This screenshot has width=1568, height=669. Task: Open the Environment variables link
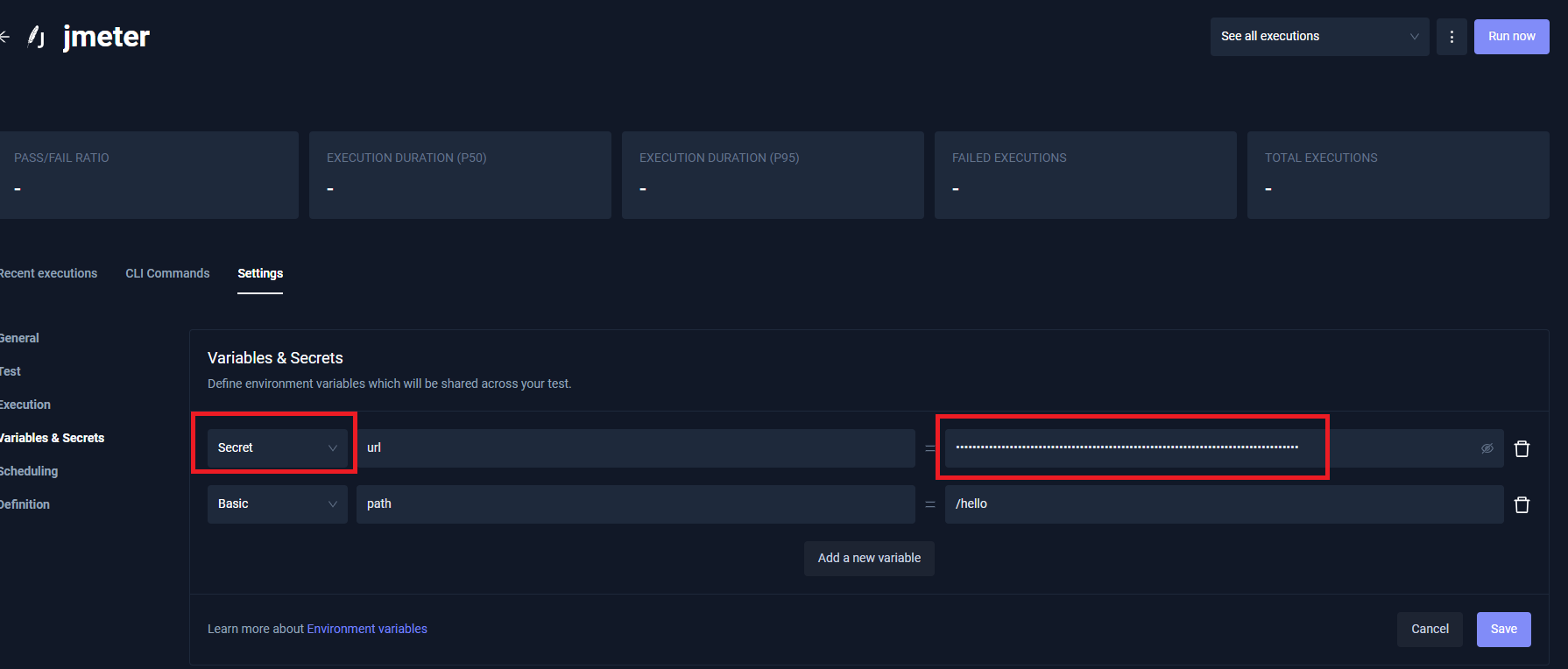point(367,629)
